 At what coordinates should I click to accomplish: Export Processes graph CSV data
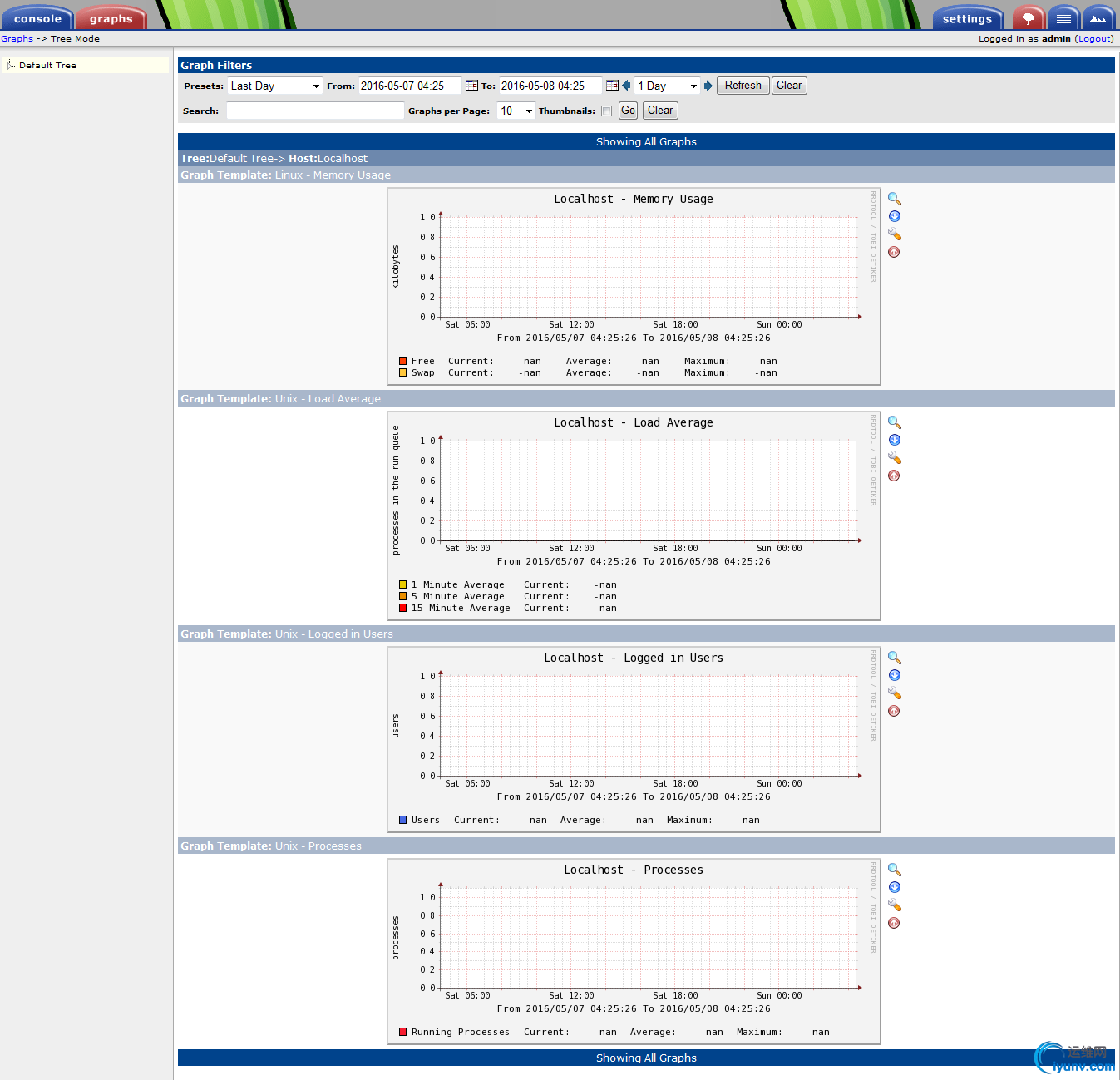[895, 887]
